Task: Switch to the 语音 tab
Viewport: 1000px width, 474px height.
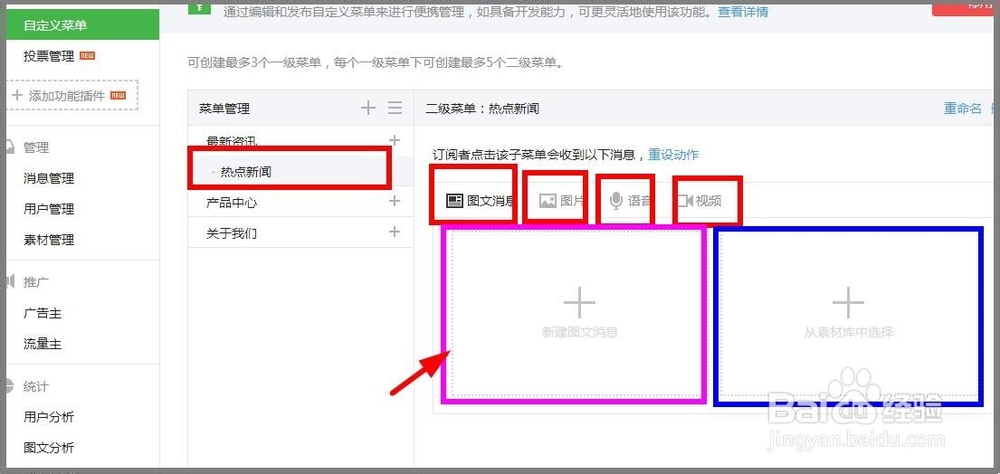Action: pos(629,201)
